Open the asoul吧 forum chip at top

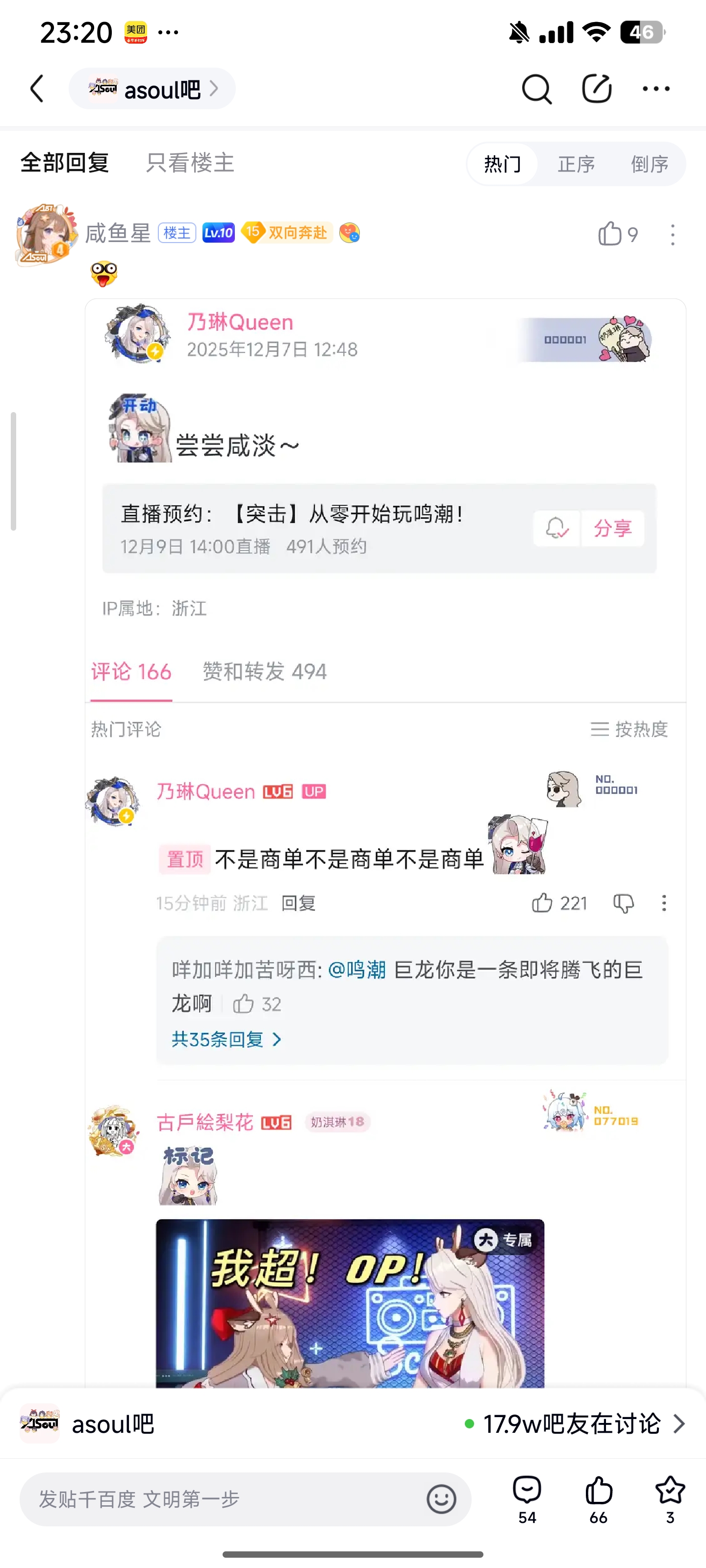click(152, 89)
